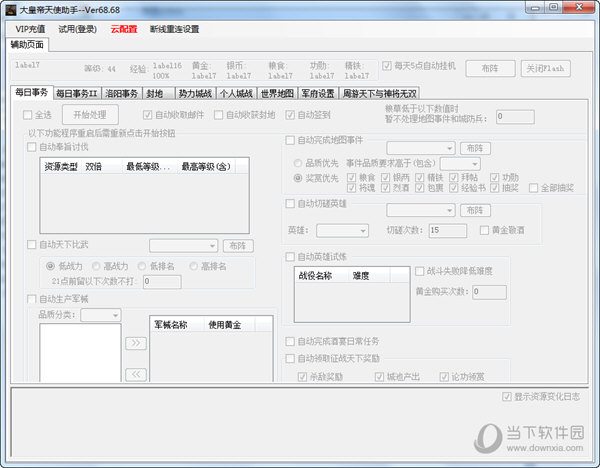Screen dimensions: 600x468
Task: Toggle 自动收获封地 checkbox
Action: click(245, 115)
